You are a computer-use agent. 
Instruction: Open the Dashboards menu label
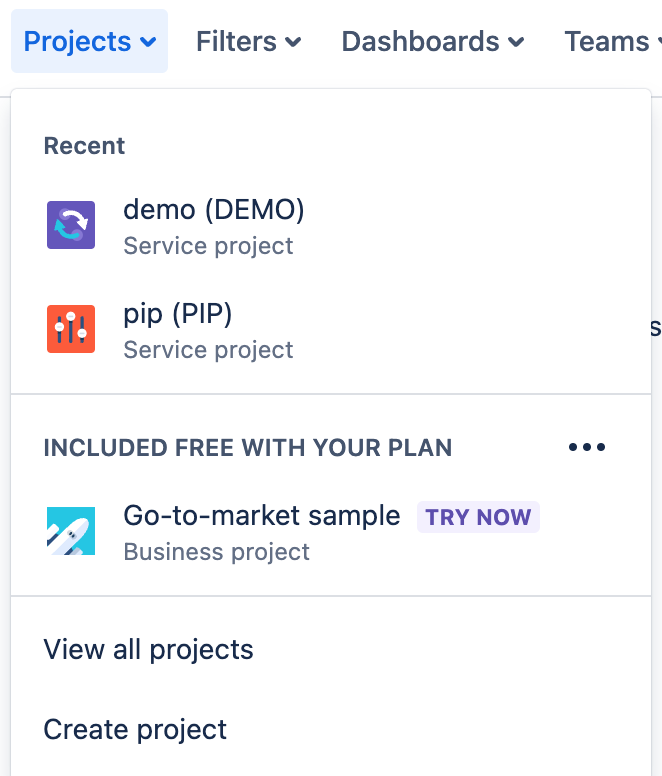tap(420, 42)
